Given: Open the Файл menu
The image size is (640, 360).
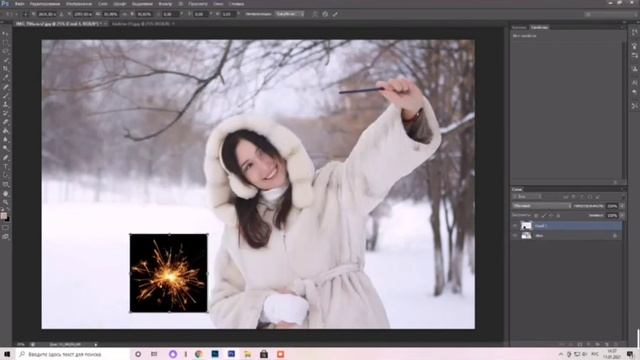Looking at the screenshot, I should tap(19, 4).
